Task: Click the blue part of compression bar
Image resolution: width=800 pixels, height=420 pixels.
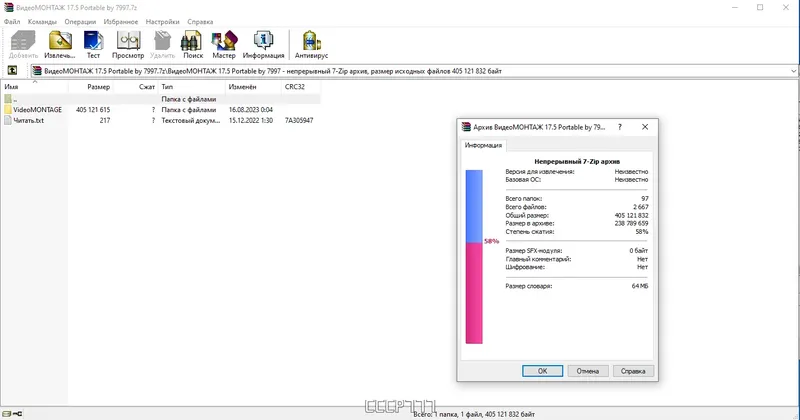Action: coord(474,206)
